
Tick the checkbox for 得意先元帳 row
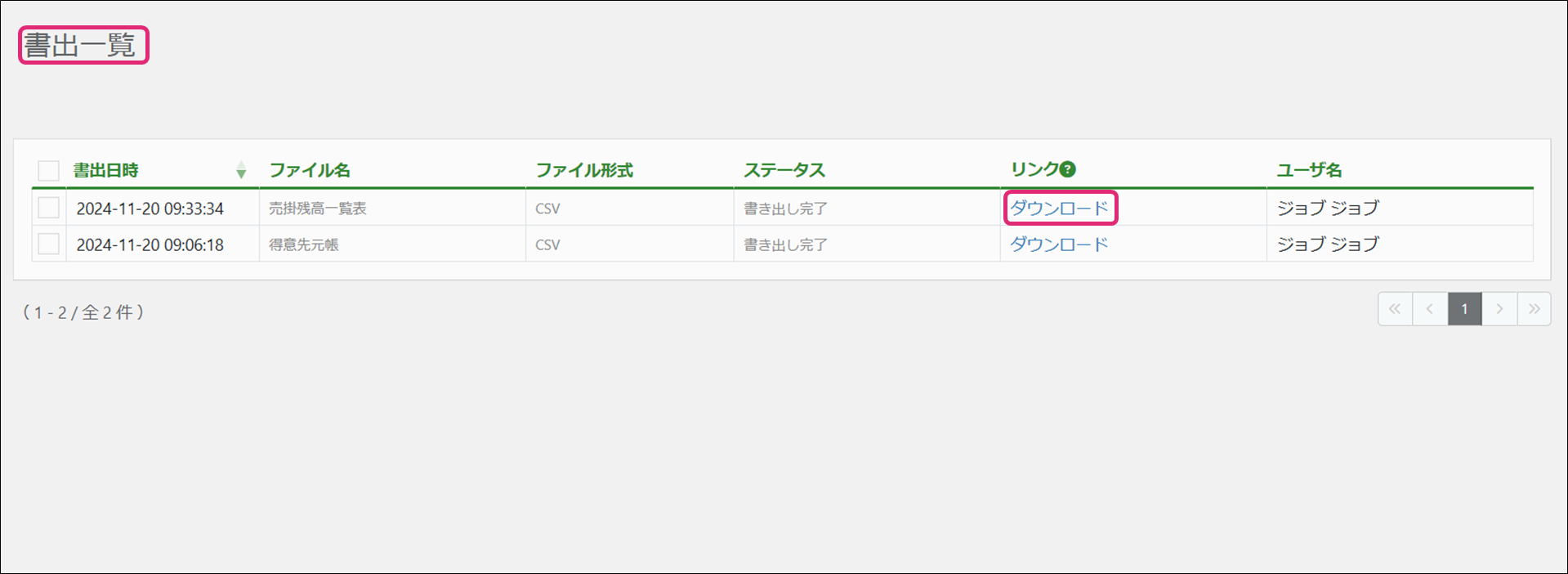click(x=49, y=244)
